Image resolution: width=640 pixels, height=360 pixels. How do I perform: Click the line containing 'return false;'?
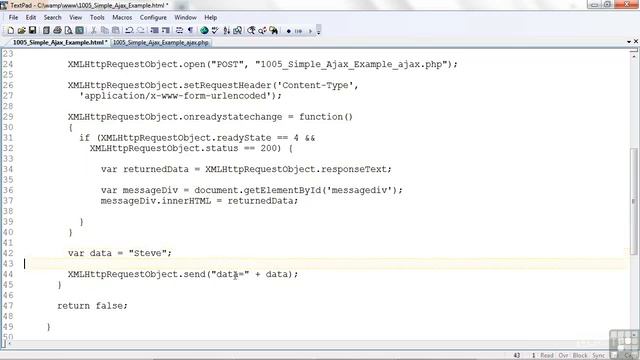coord(92,306)
